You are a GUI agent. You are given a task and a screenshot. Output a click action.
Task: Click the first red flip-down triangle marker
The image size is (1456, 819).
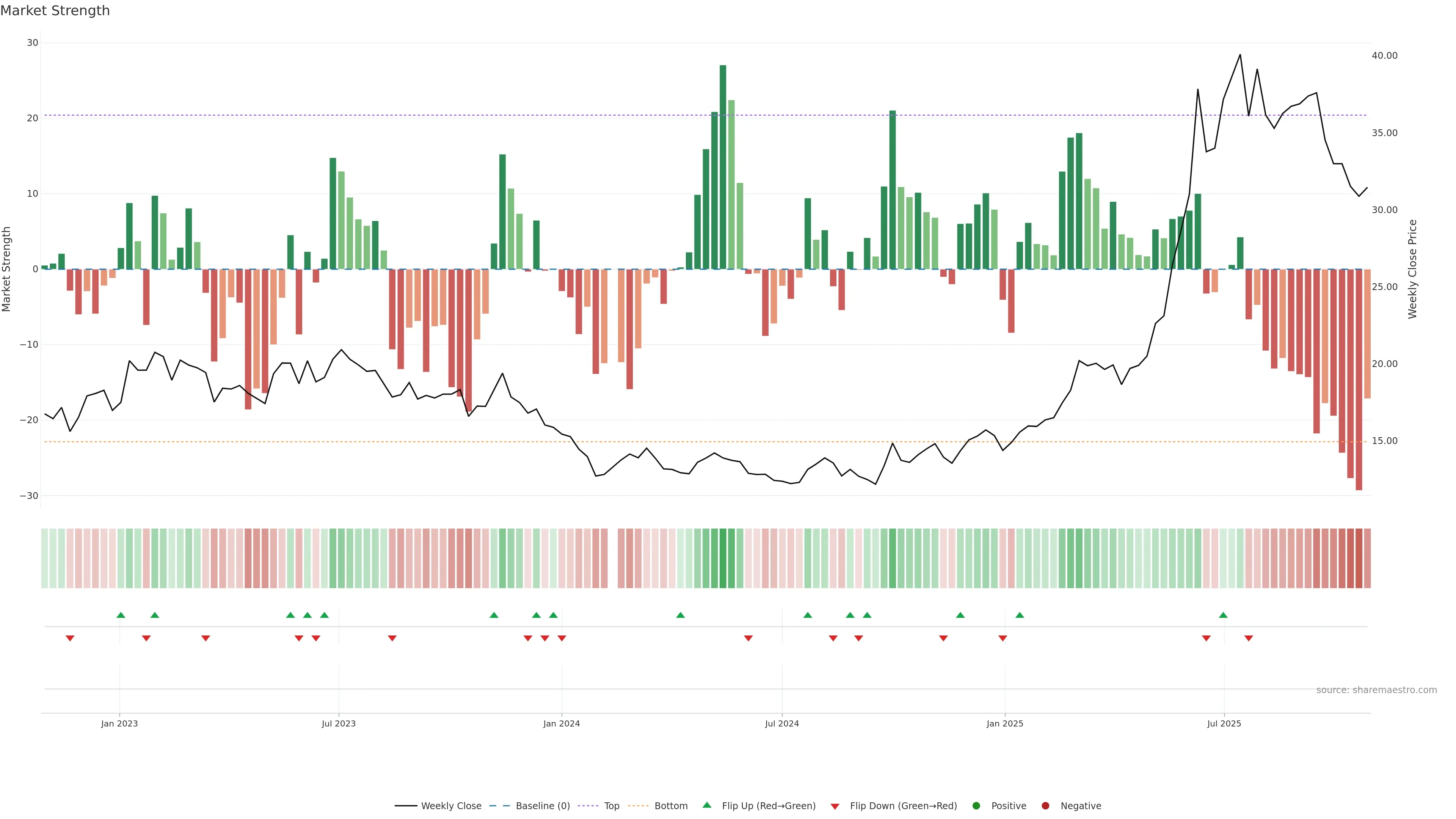pos(70,638)
